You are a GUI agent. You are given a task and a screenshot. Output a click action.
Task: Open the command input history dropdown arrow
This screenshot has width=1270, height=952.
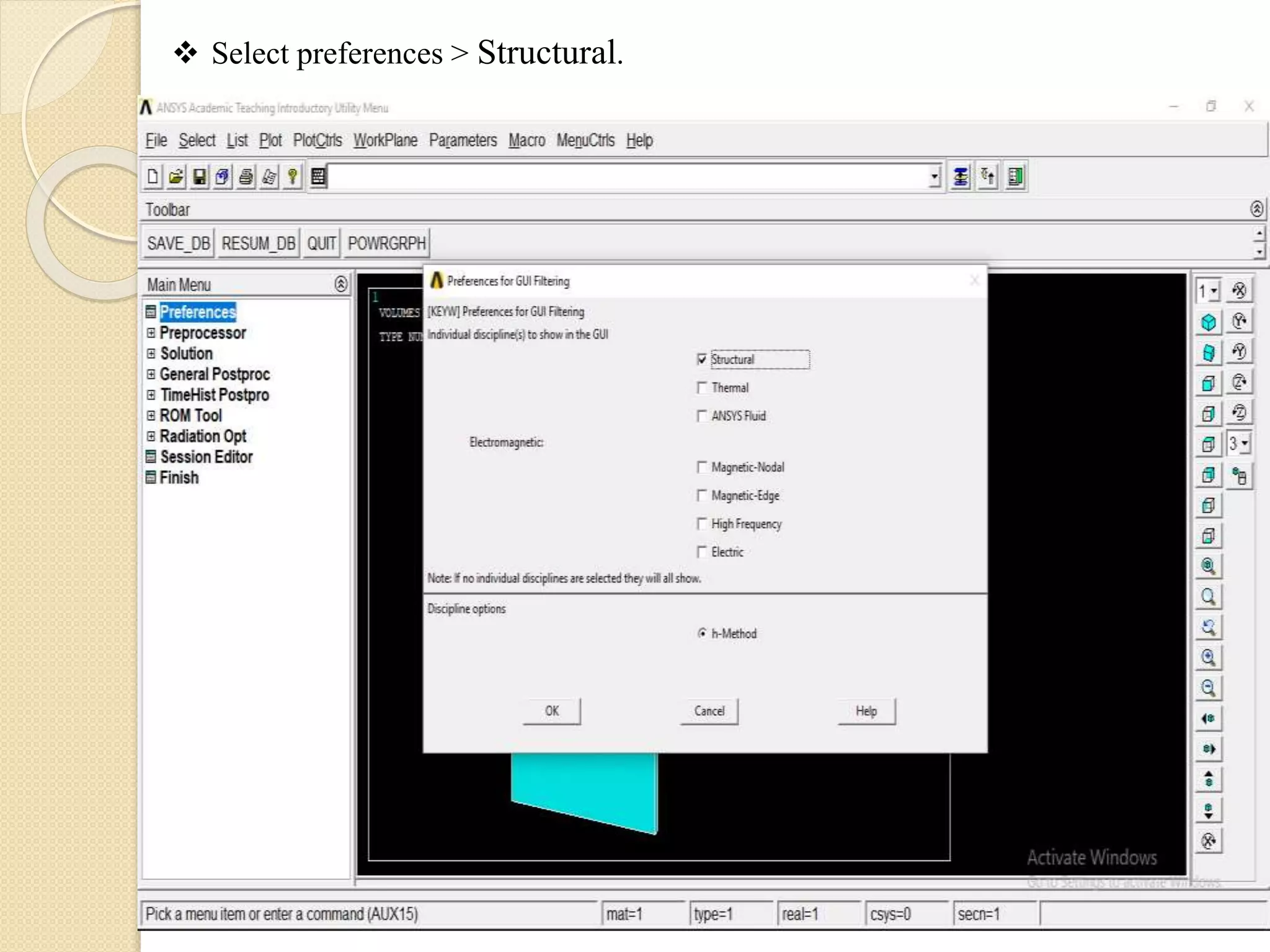click(x=935, y=177)
